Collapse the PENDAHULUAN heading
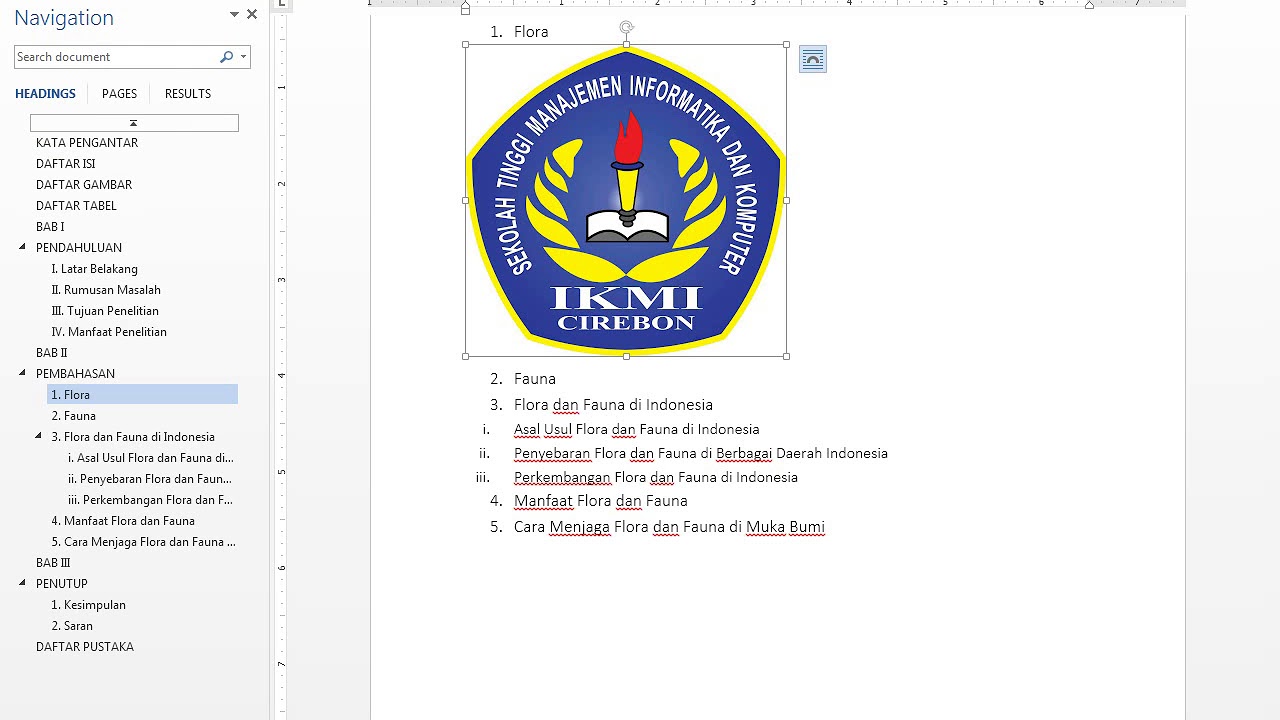The width and height of the screenshot is (1280, 720). coord(22,247)
